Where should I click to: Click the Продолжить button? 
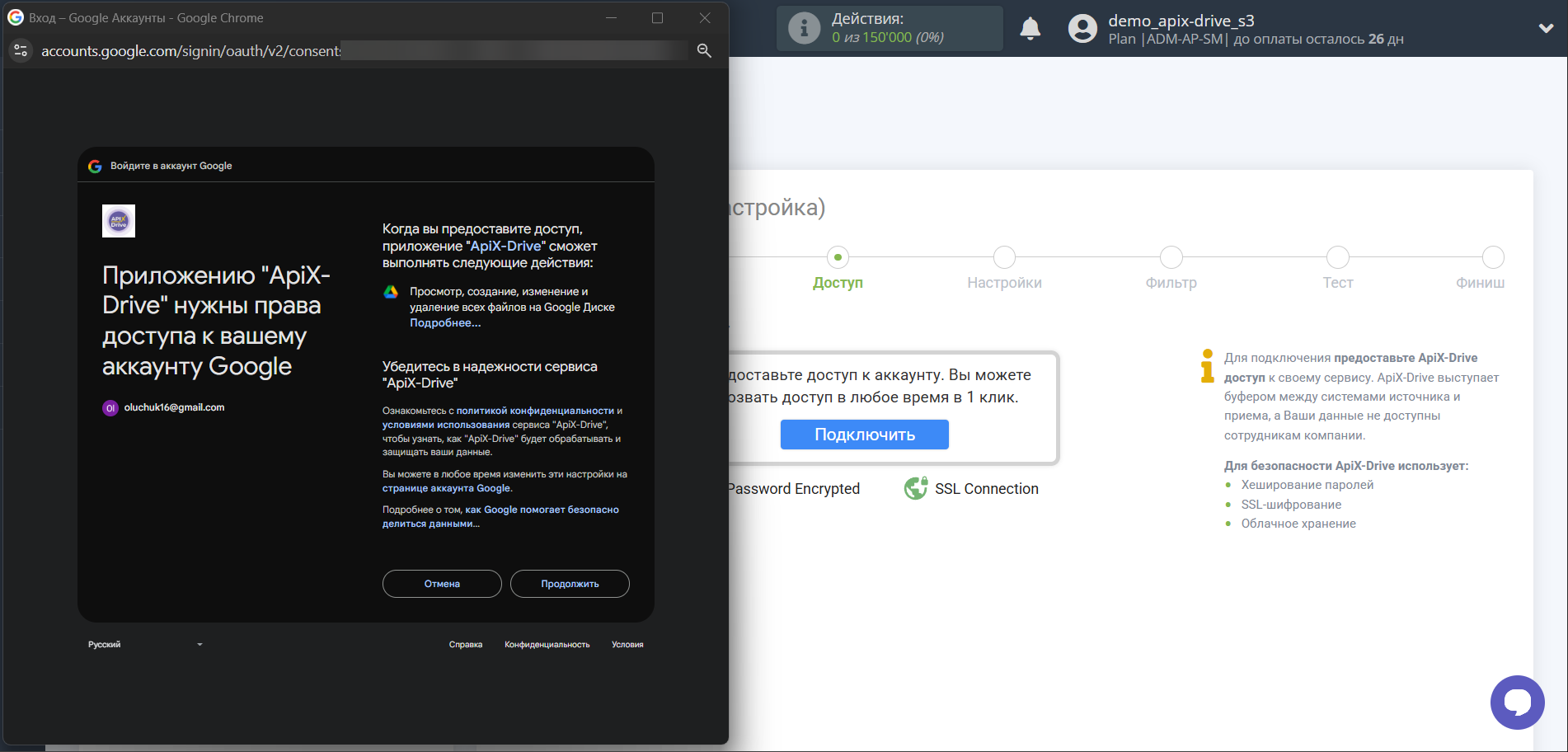(570, 584)
